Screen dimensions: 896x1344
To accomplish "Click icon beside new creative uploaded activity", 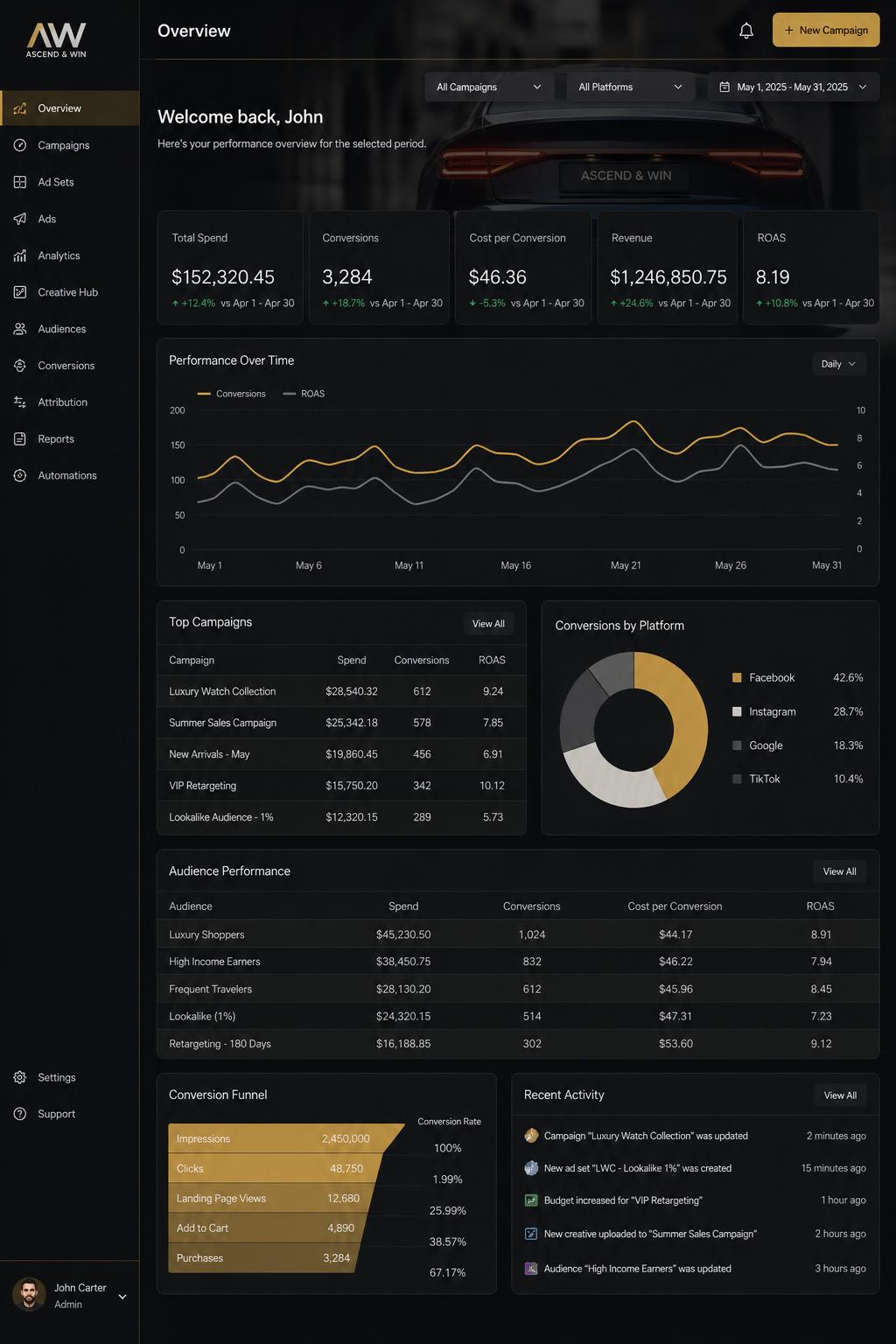I will 531,1234.
